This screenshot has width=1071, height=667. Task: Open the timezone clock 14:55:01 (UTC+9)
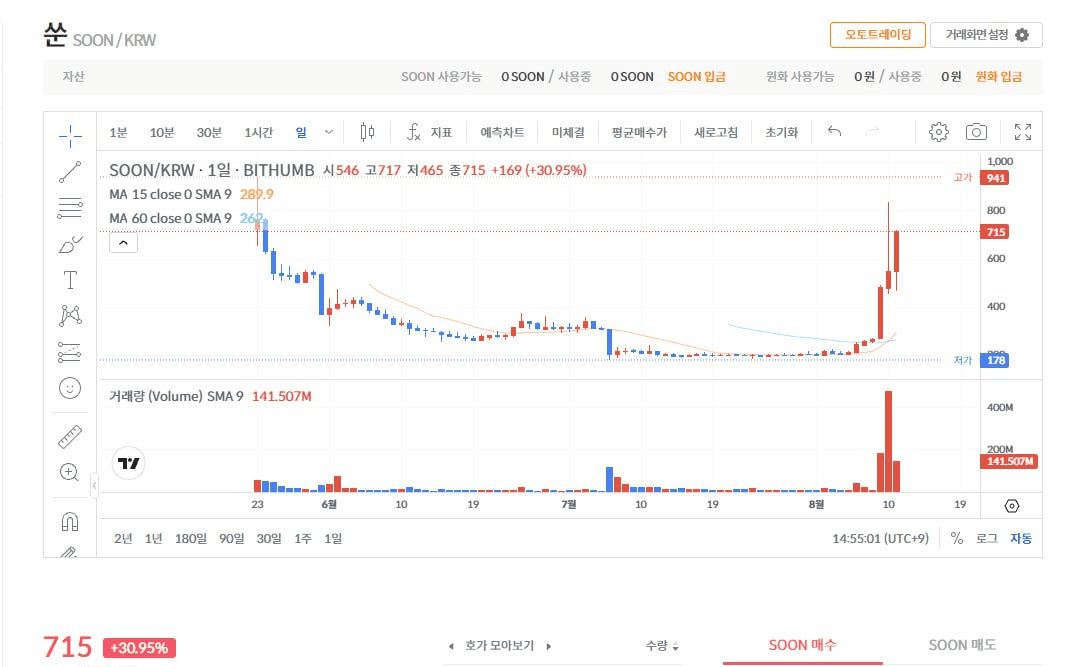point(880,539)
